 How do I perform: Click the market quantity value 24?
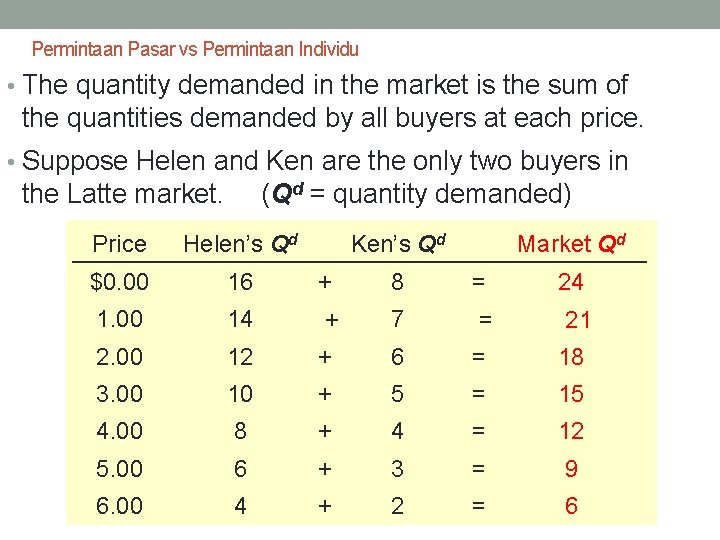pos(570,282)
